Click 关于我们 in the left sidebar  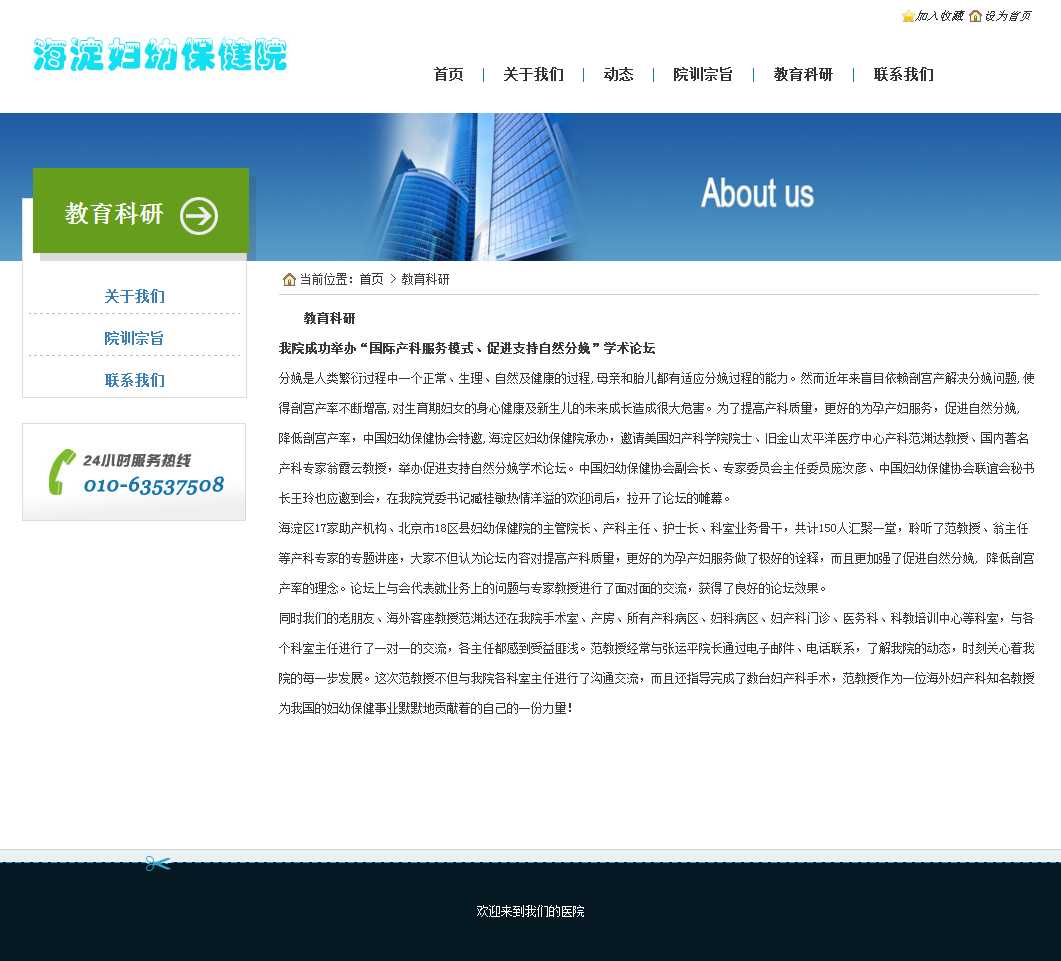pos(134,297)
